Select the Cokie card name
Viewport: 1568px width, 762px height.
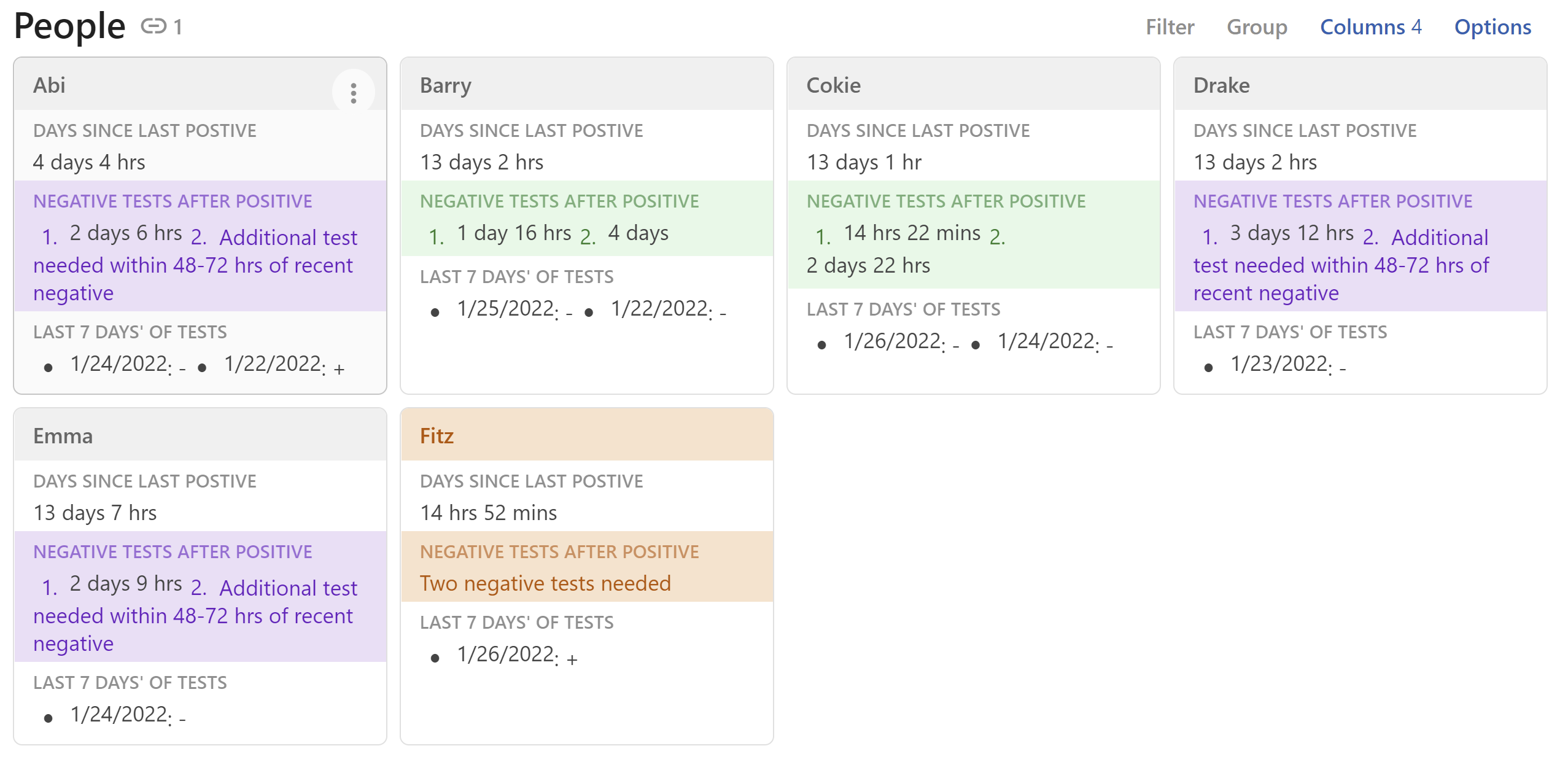click(833, 85)
